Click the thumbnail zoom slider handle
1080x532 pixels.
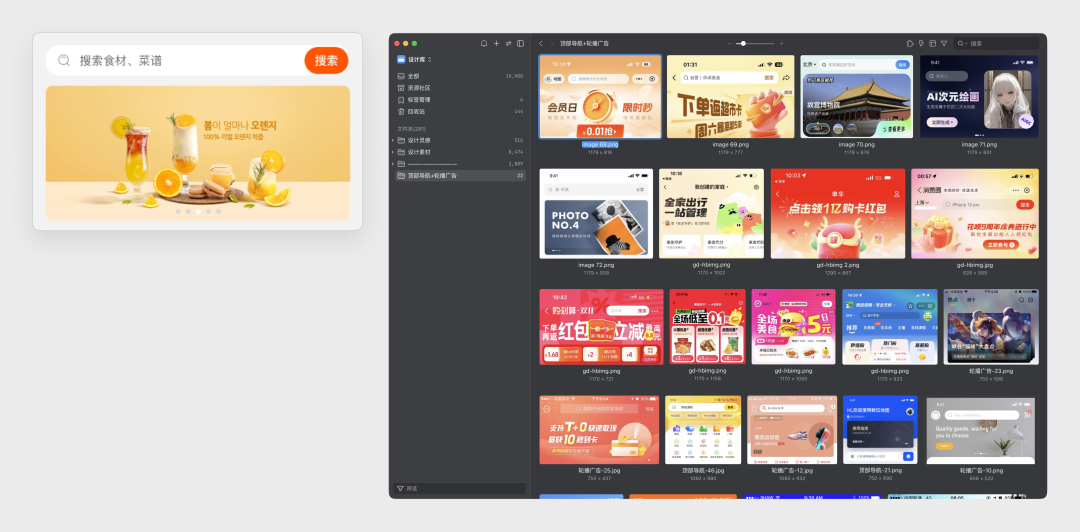click(x=743, y=44)
